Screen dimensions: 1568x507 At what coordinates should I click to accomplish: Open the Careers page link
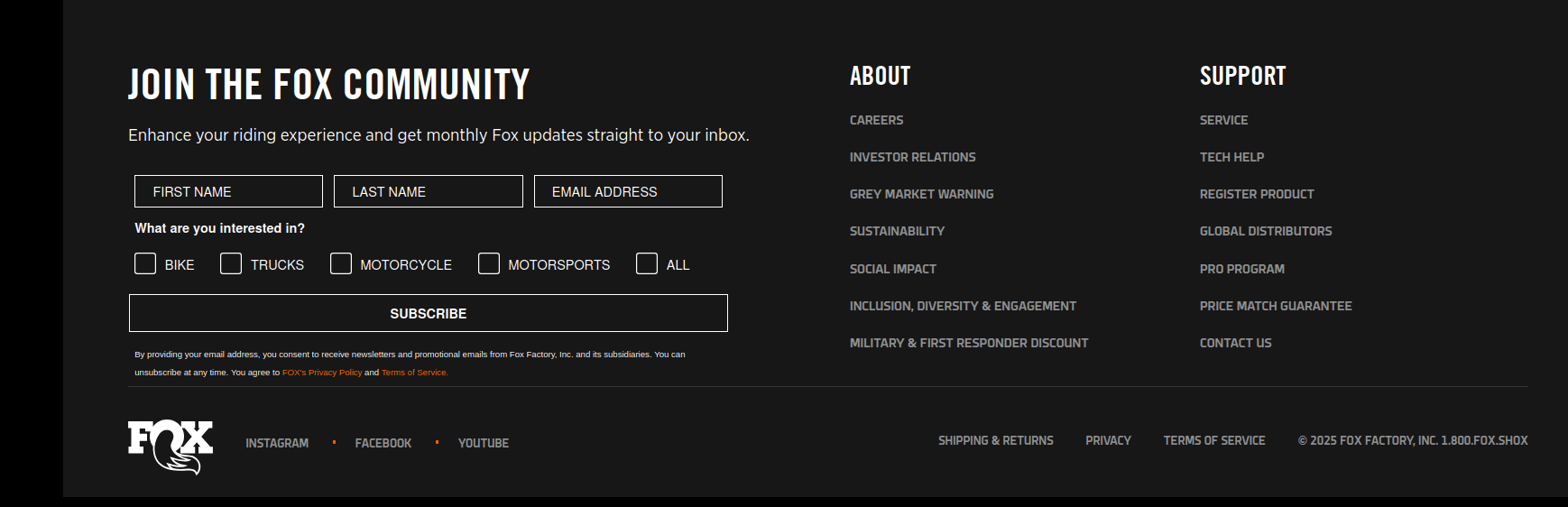876,120
